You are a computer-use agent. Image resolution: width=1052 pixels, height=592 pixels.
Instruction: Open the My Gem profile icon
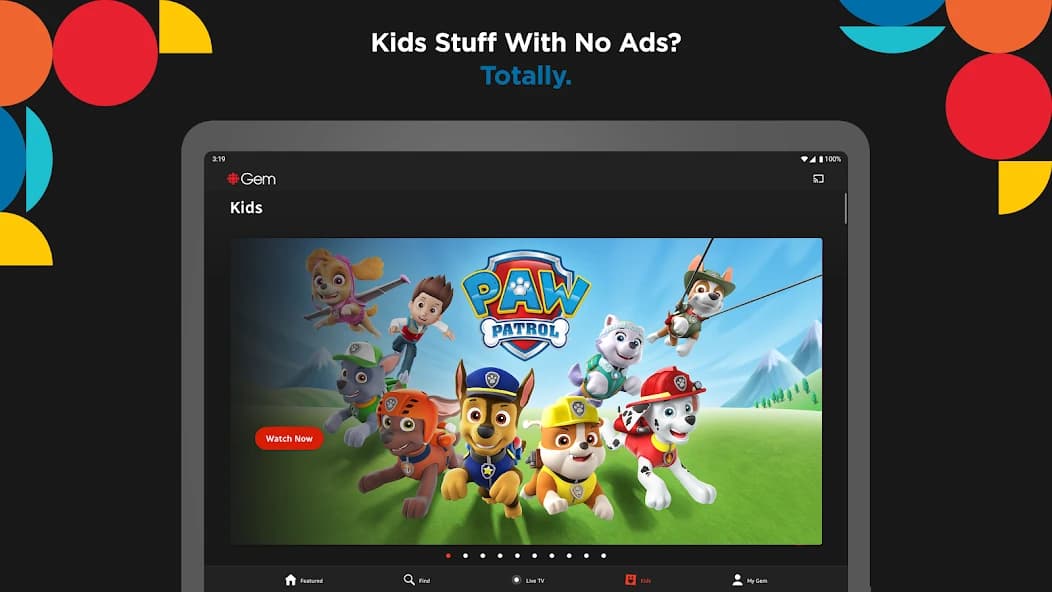coord(737,579)
